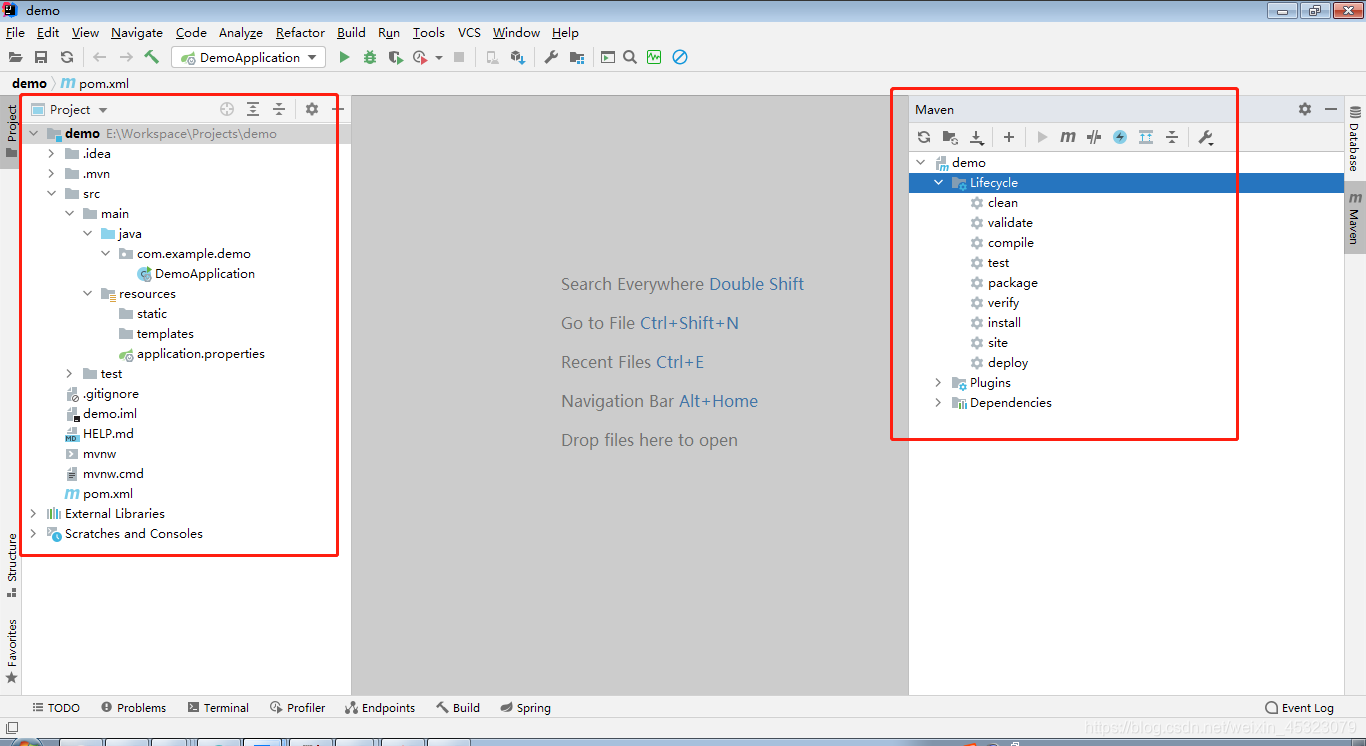Open Spring tool window
Screen dimensions: 1366x746
526,707
